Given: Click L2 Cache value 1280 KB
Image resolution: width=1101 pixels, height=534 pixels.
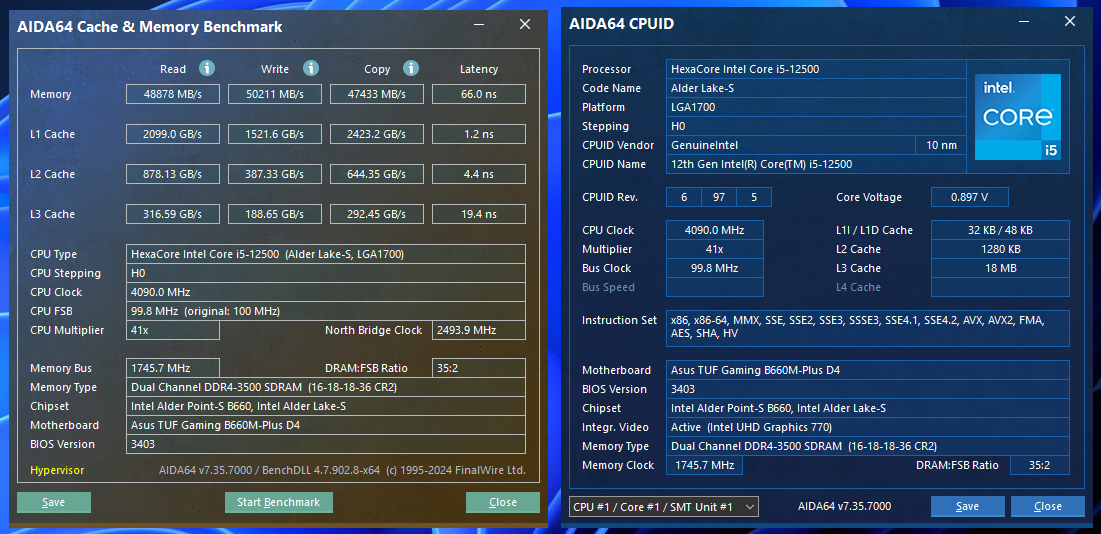Looking at the screenshot, I should click(1001, 249).
